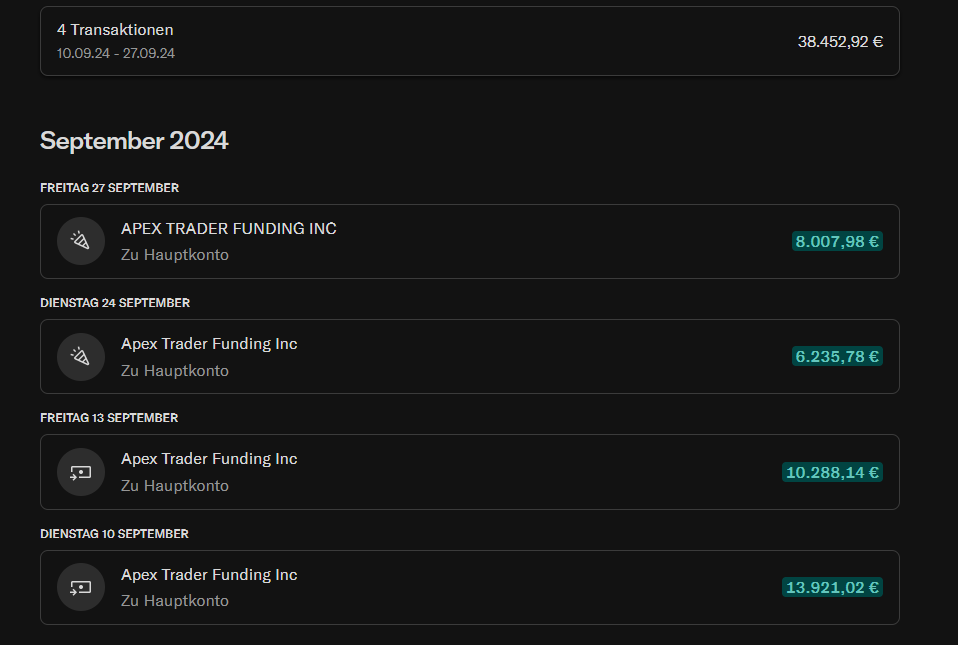
Task: Click the September 2024 heading
Action: click(134, 140)
